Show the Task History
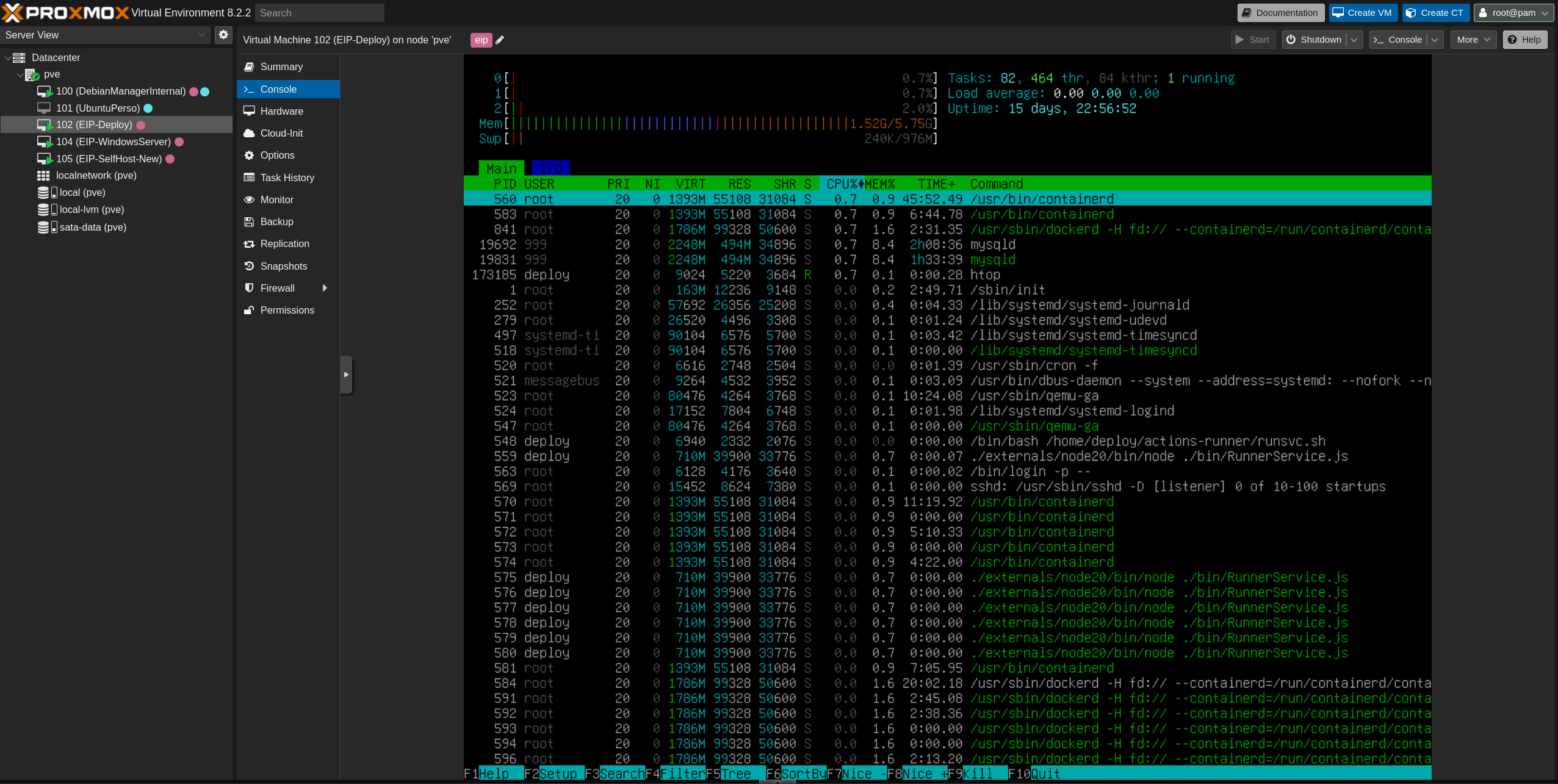Screen dimensions: 1558x784 click(x=288, y=178)
